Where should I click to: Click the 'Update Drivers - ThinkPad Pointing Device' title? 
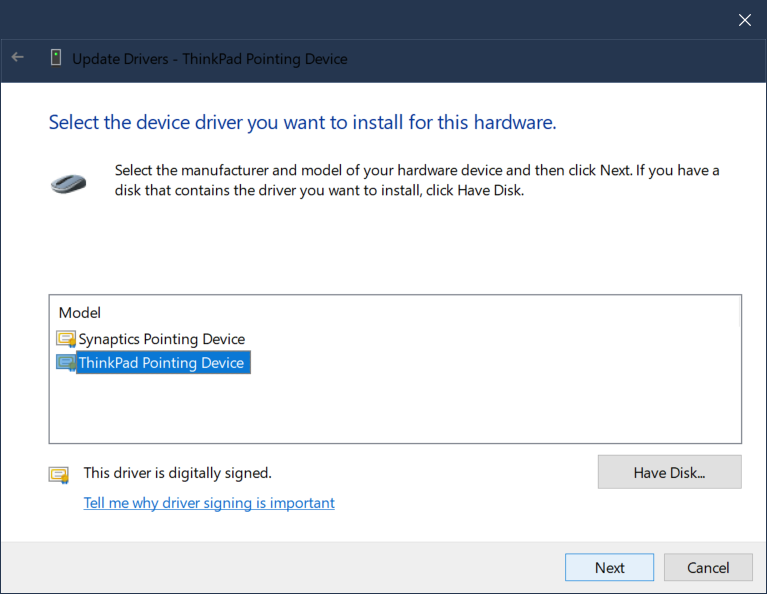[210, 58]
